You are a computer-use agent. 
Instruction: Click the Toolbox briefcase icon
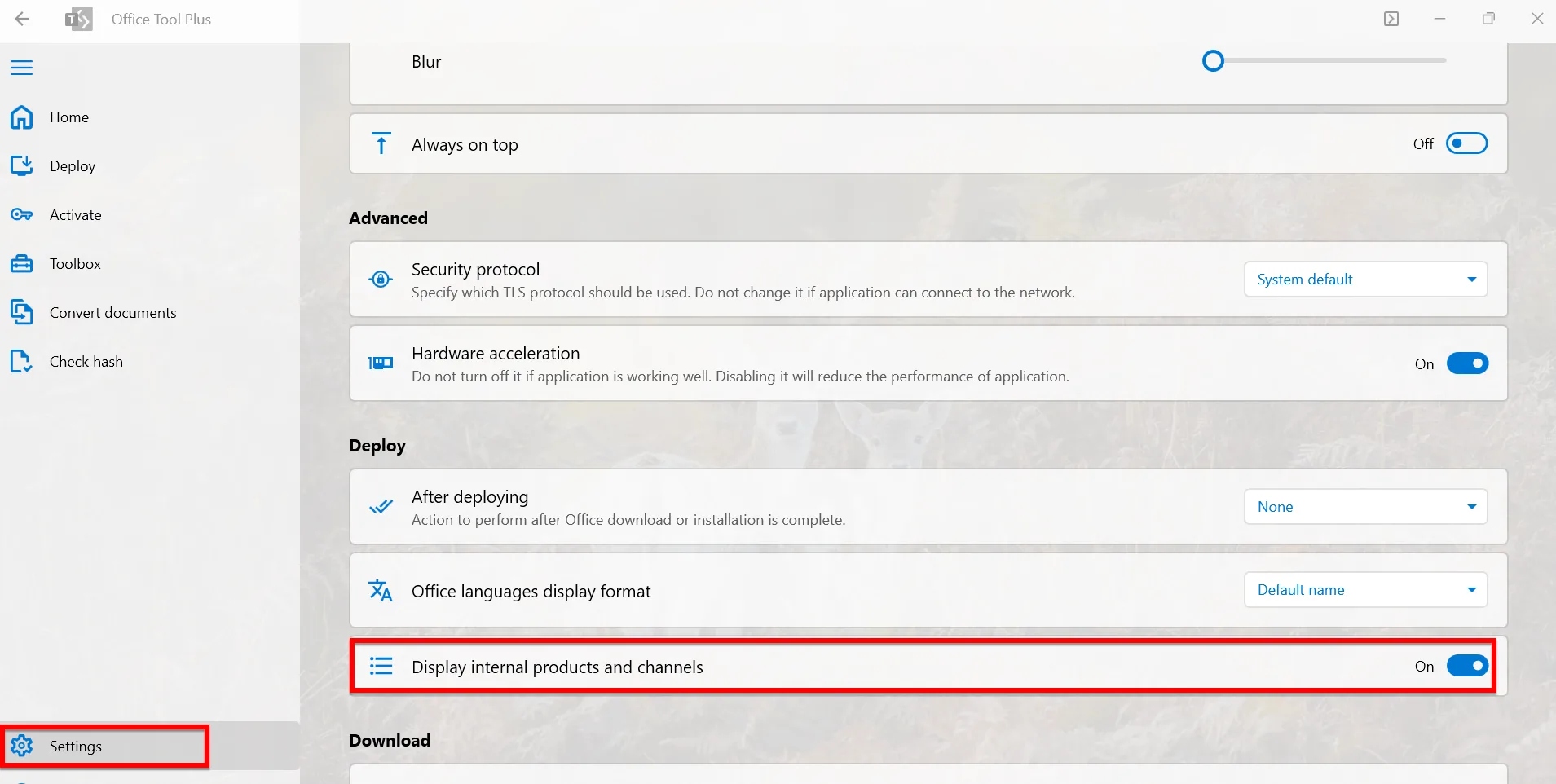pyautogui.click(x=22, y=264)
